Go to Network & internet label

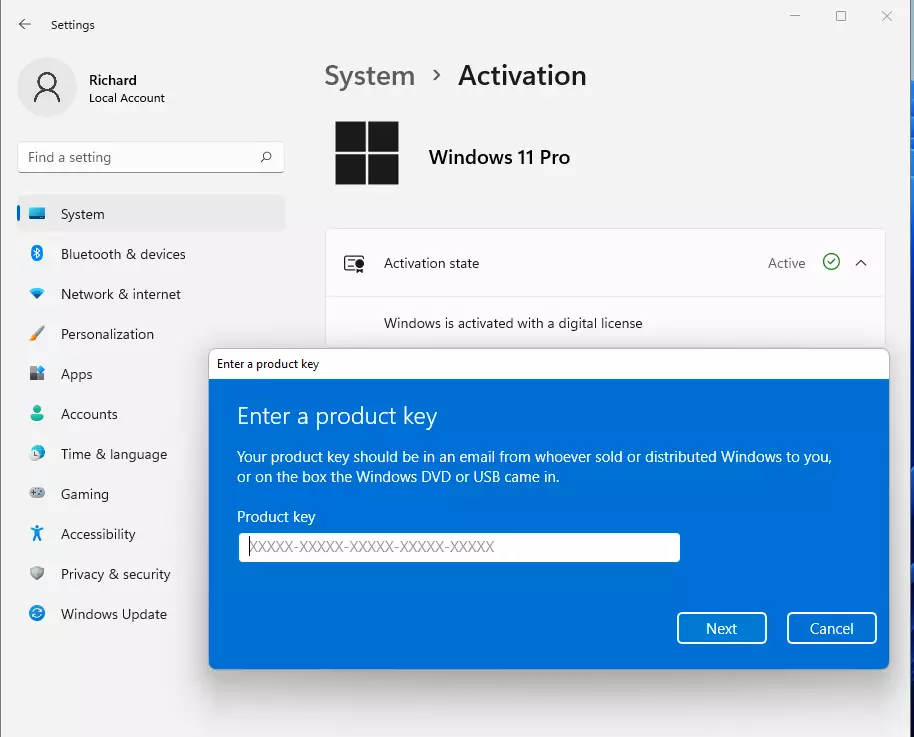pyautogui.click(x=121, y=294)
